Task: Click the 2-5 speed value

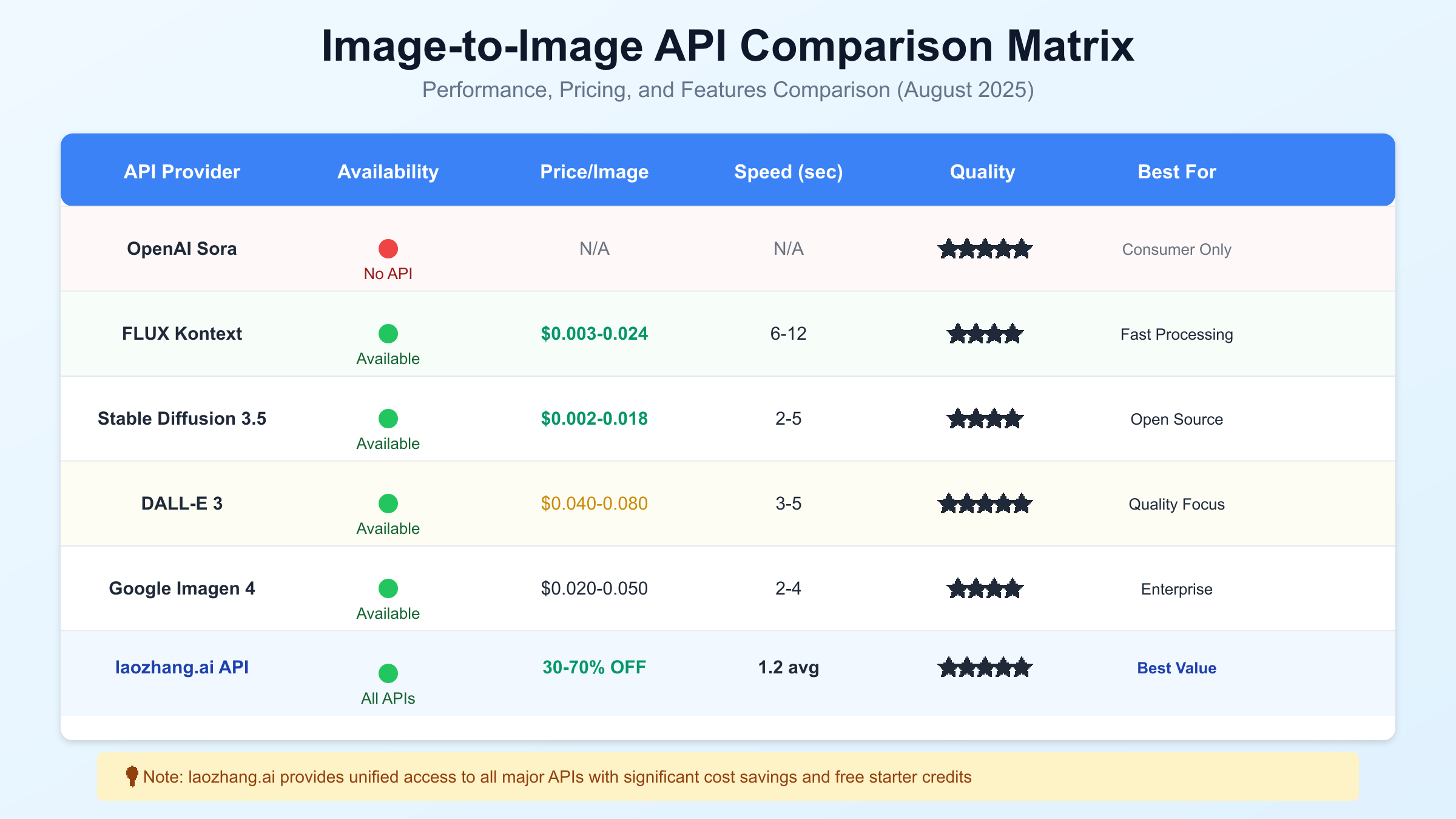Action: click(x=789, y=419)
